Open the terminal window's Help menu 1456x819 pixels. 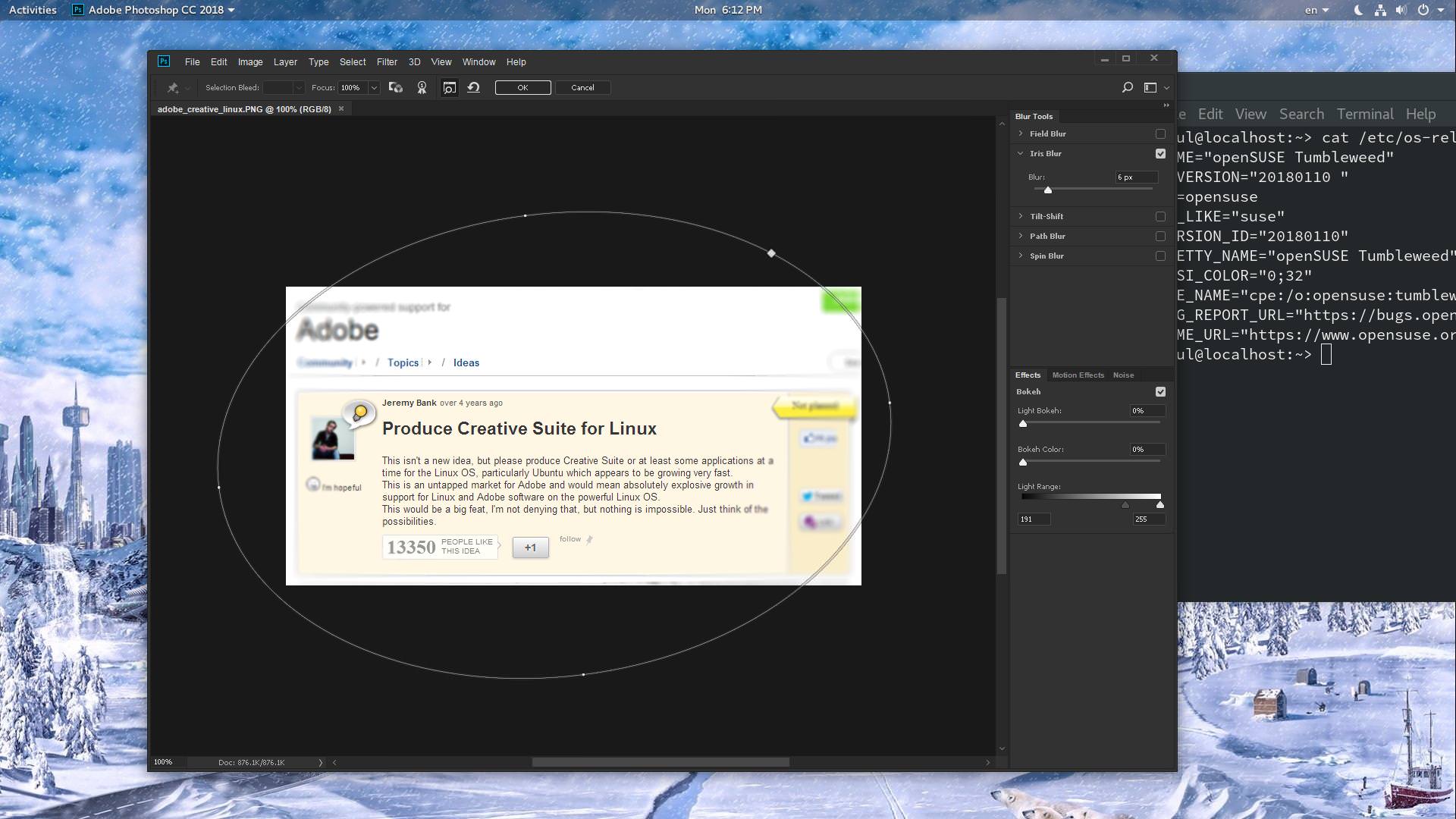point(1420,115)
